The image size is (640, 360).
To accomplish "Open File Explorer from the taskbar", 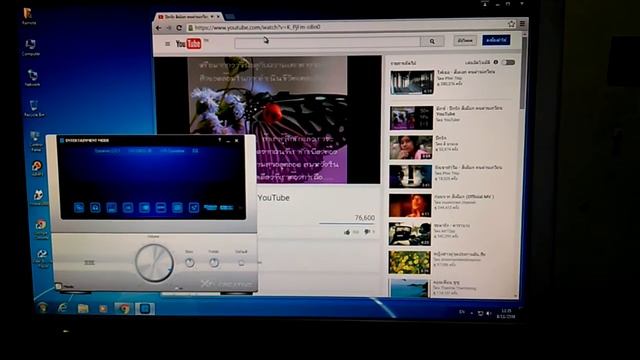I will pos(83,309).
